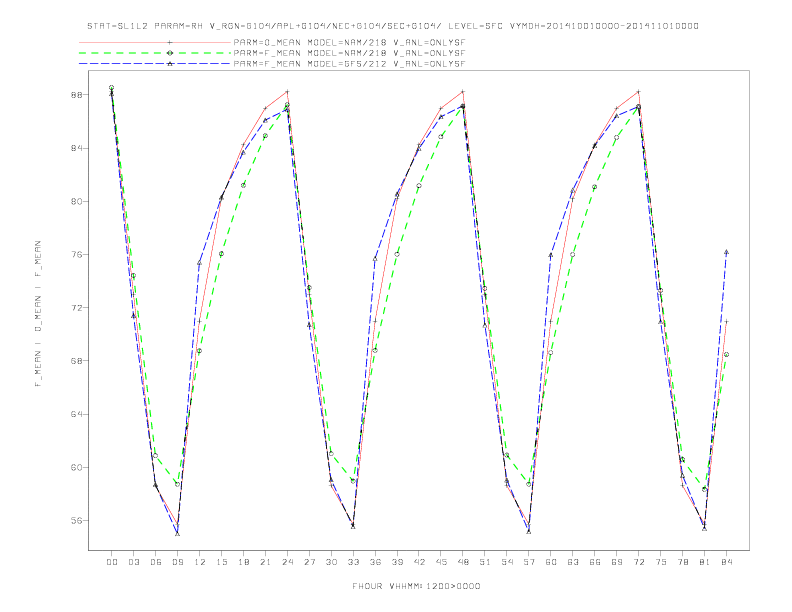
Task: Click the vertical y-axis label F_MEAN | O_MEAN | F_MEAN
Action: tap(38, 314)
